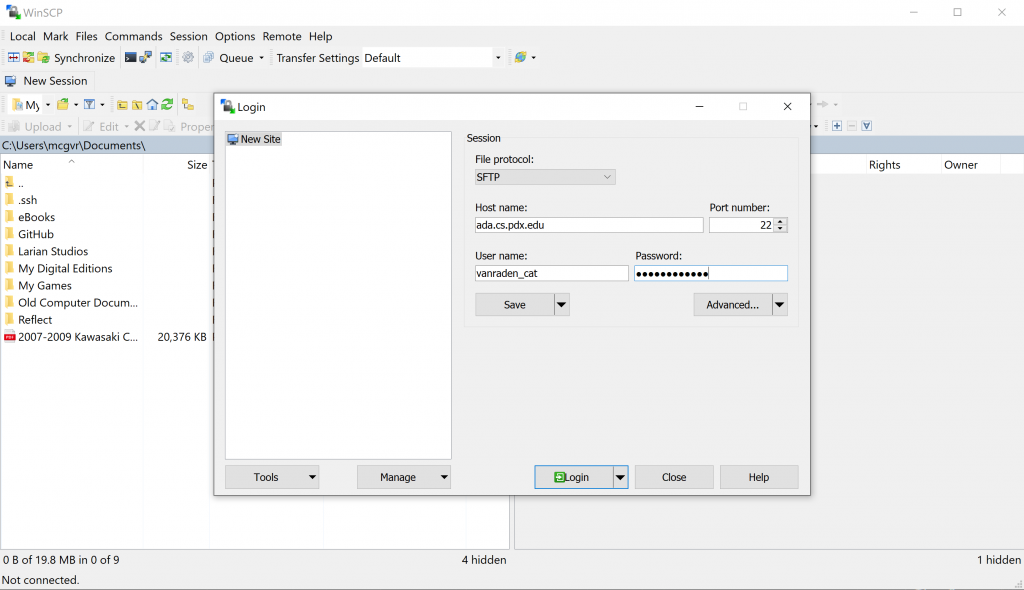Image resolution: width=1024 pixels, height=590 pixels.
Task: Open the Preferences gear icon
Action: 188,57
